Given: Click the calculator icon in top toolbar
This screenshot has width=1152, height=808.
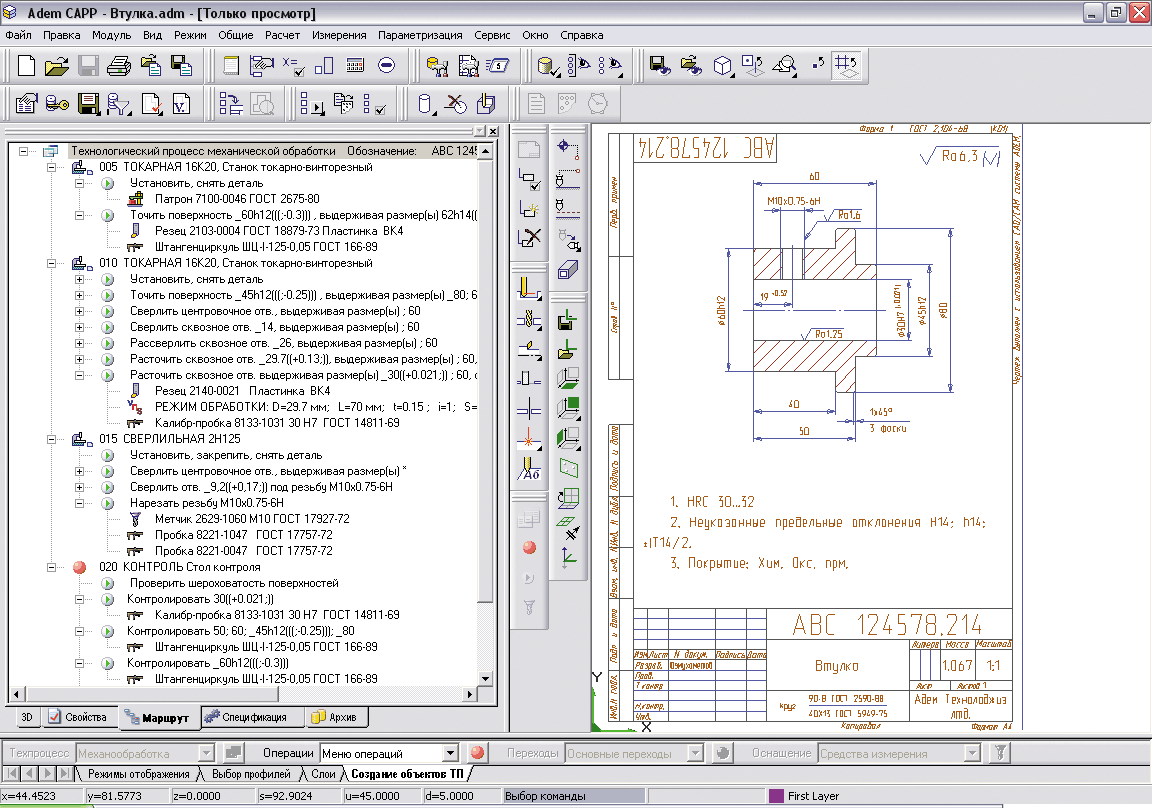Looking at the screenshot, I should pos(355,66).
